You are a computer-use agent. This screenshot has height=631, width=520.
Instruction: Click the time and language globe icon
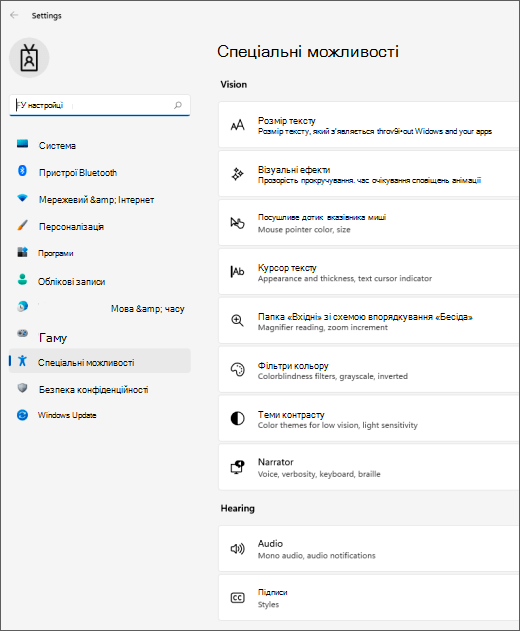tap(23, 306)
